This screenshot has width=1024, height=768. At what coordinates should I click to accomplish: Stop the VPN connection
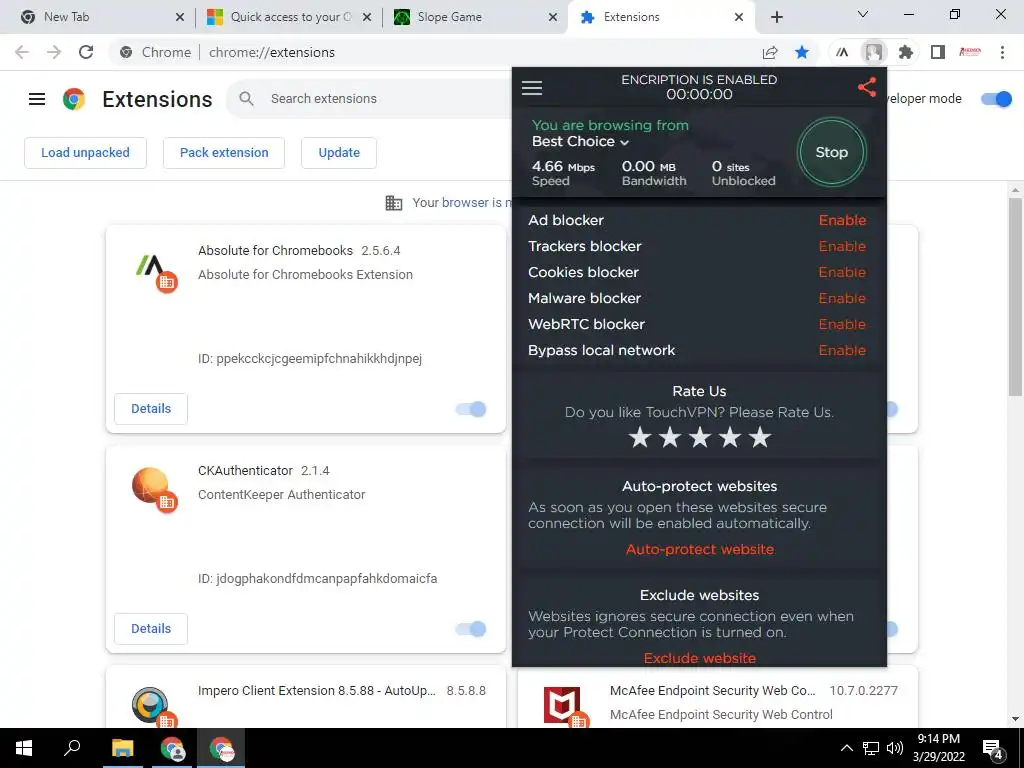(x=831, y=152)
